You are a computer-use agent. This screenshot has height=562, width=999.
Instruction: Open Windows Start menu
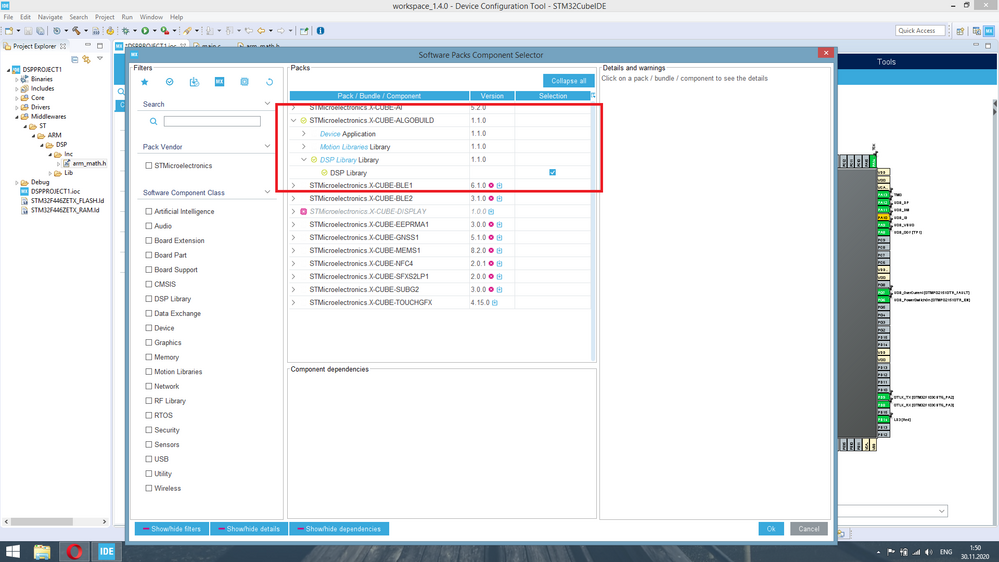[13, 552]
